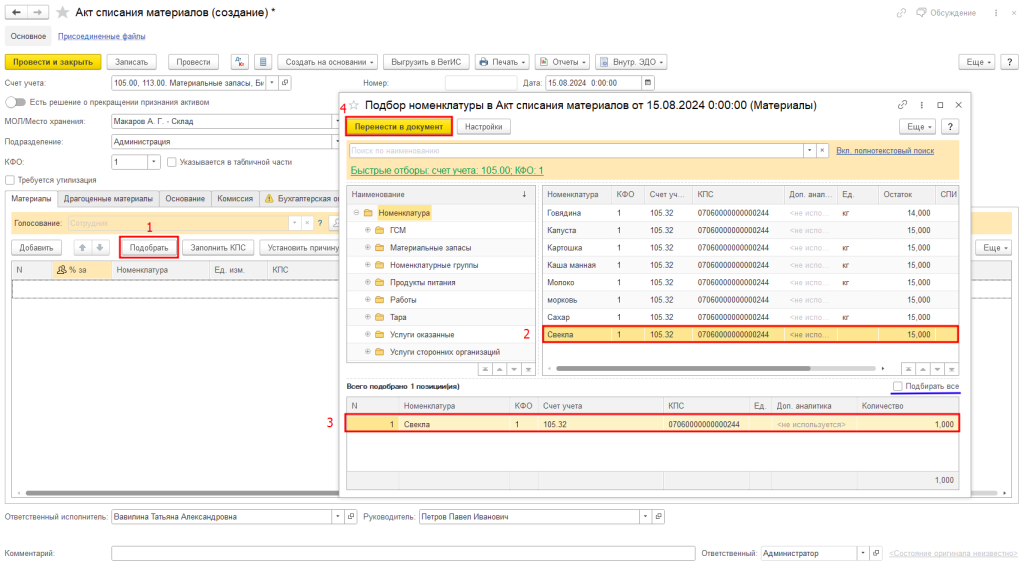Viewport: 1024px width, 568px height.
Task: Expand the Продукты питания folder
Action: tap(367, 282)
